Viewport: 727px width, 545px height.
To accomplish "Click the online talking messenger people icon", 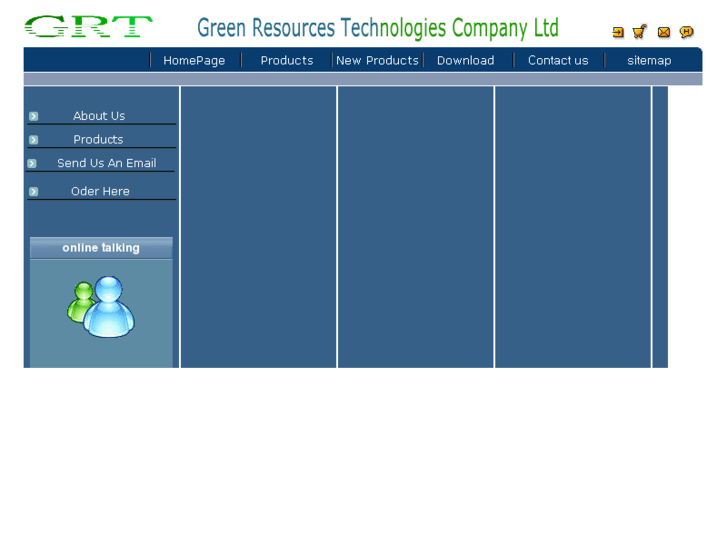I will tap(101, 307).
